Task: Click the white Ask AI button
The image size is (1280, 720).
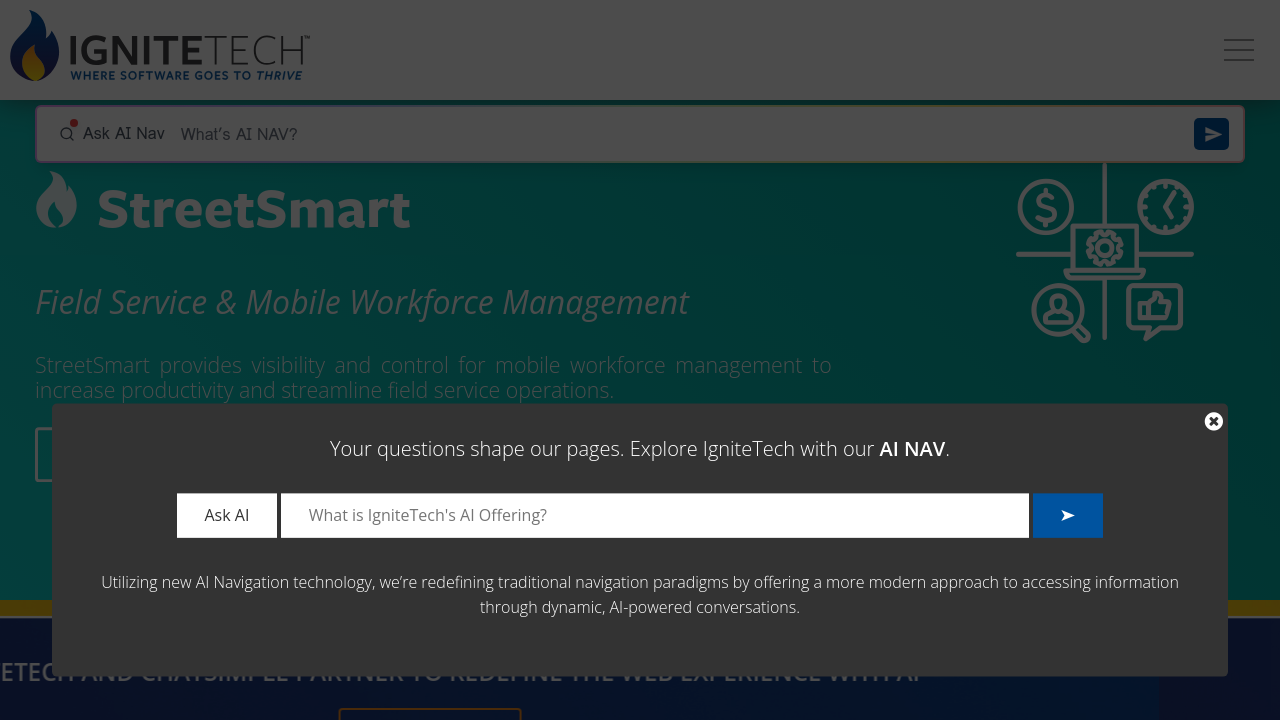Action: click(227, 516)
